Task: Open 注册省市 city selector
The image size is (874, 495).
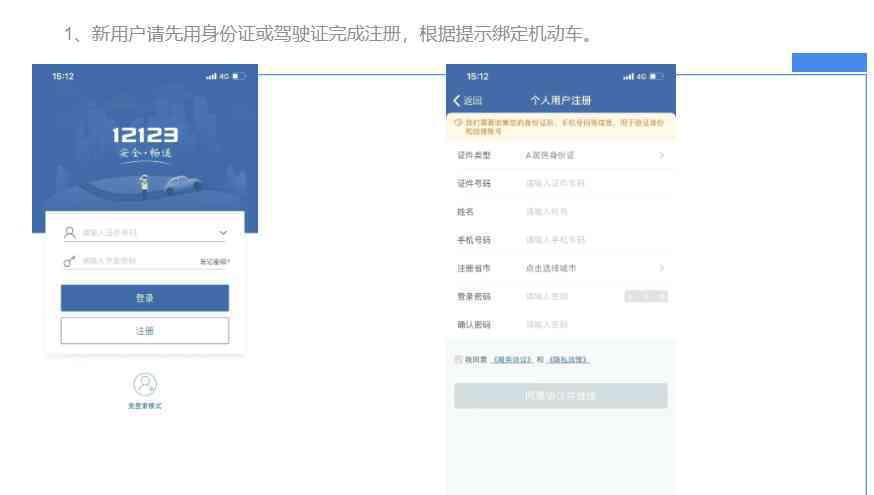Action: point(594,269)
